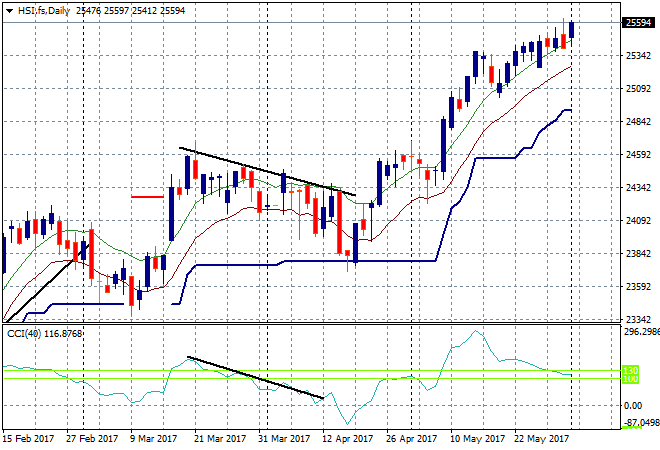Click the 15 Feb 2017 date label
The width and height of the screenshot is (660, 450).
29,439
